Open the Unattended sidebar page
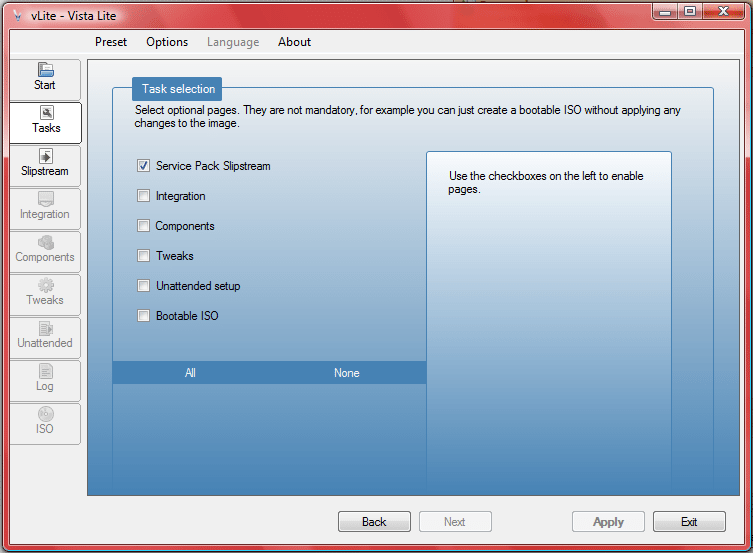Image resolution: width=753 pixels, height=553 pixels. pos(45,337)
